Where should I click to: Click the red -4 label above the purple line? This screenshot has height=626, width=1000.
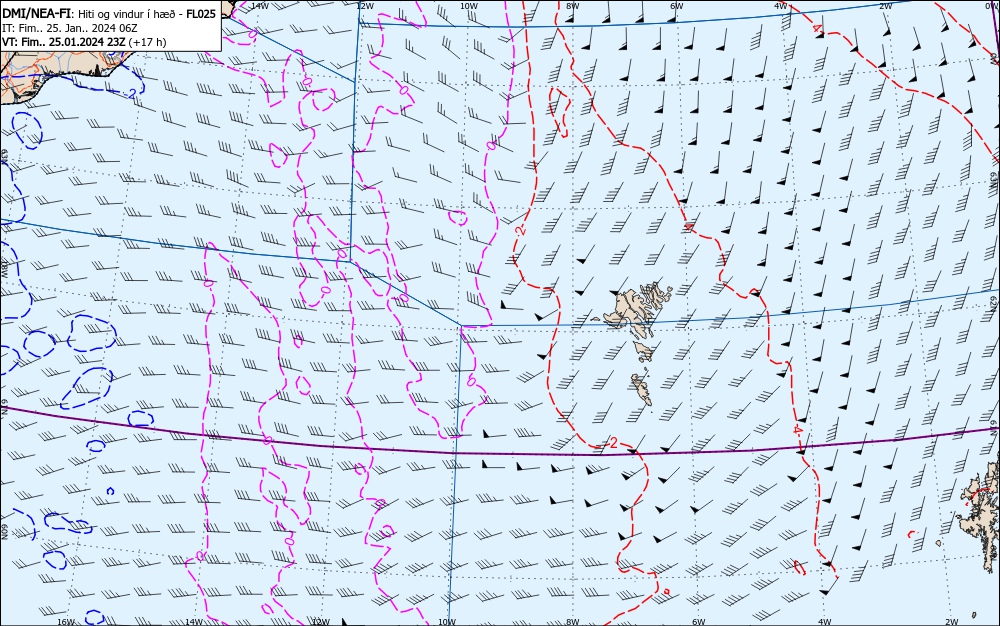pos(797,430)
